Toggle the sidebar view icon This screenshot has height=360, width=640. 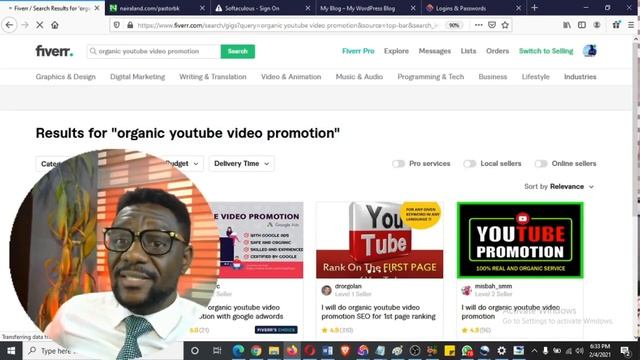(x=582, y=25)
